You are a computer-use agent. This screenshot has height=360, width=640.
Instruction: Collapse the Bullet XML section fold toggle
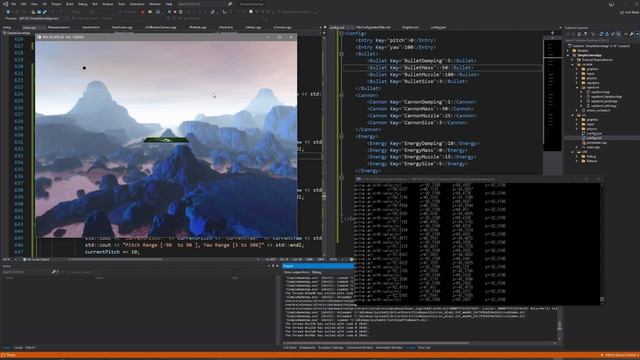pyautogui.click(x=342, y=54)
